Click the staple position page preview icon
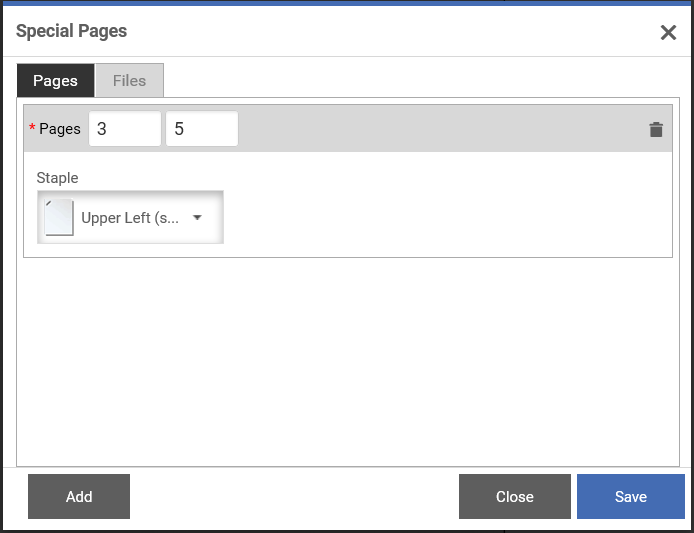Image resolution: width=694 pixels, height=533 pixels. pos(59,217)
